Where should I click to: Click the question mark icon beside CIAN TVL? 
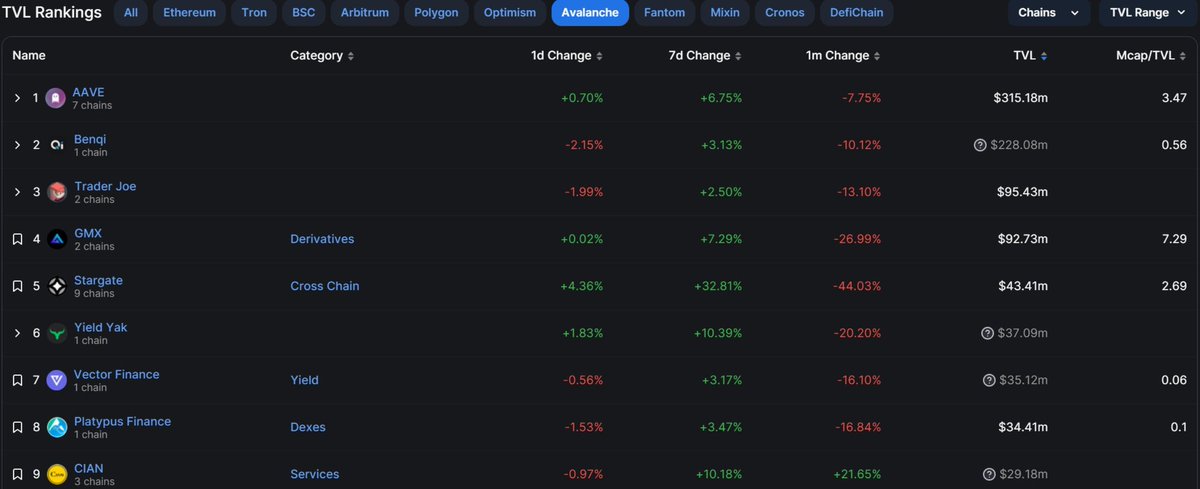988,474
